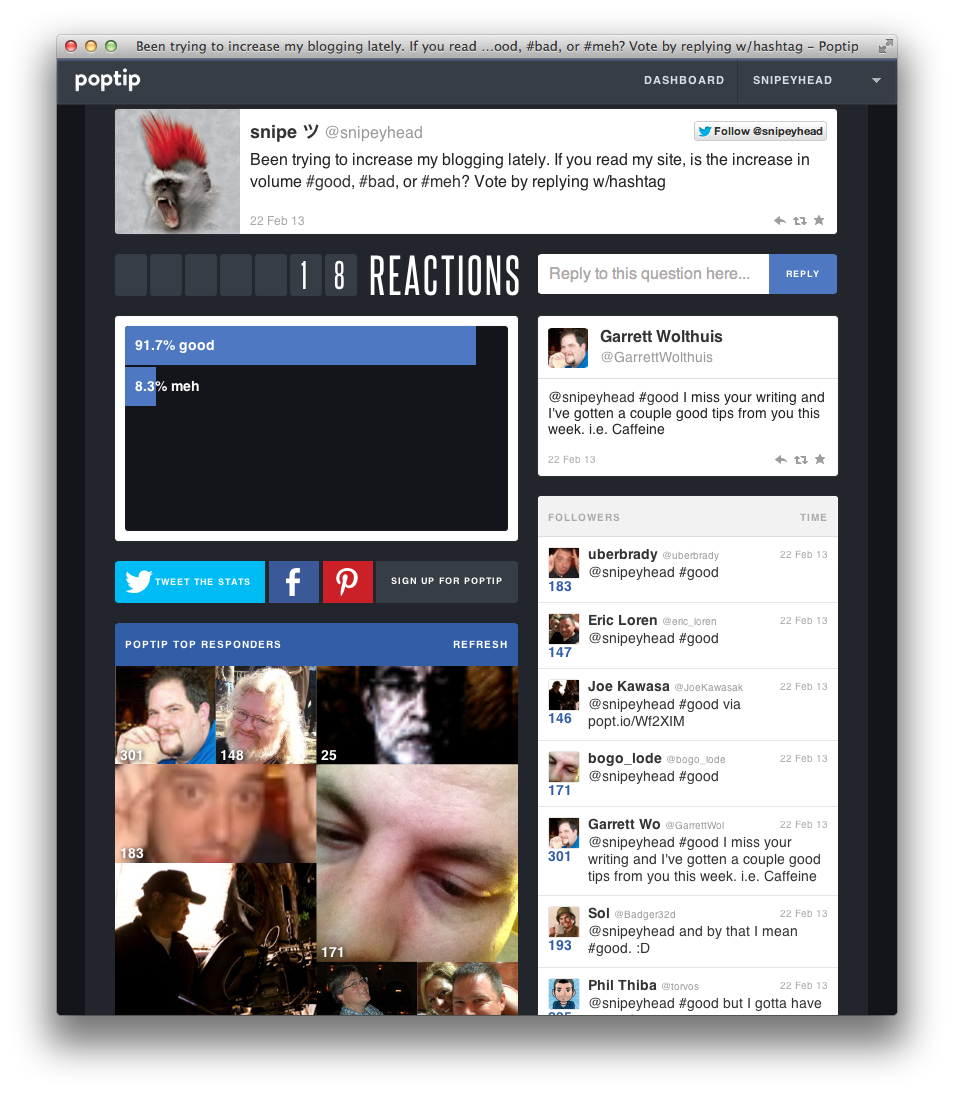Image resolution: width=954 pixels, height=1094 pixels.
Task: Open Eric Loren's name in followers list
Action: coord(623,620)
